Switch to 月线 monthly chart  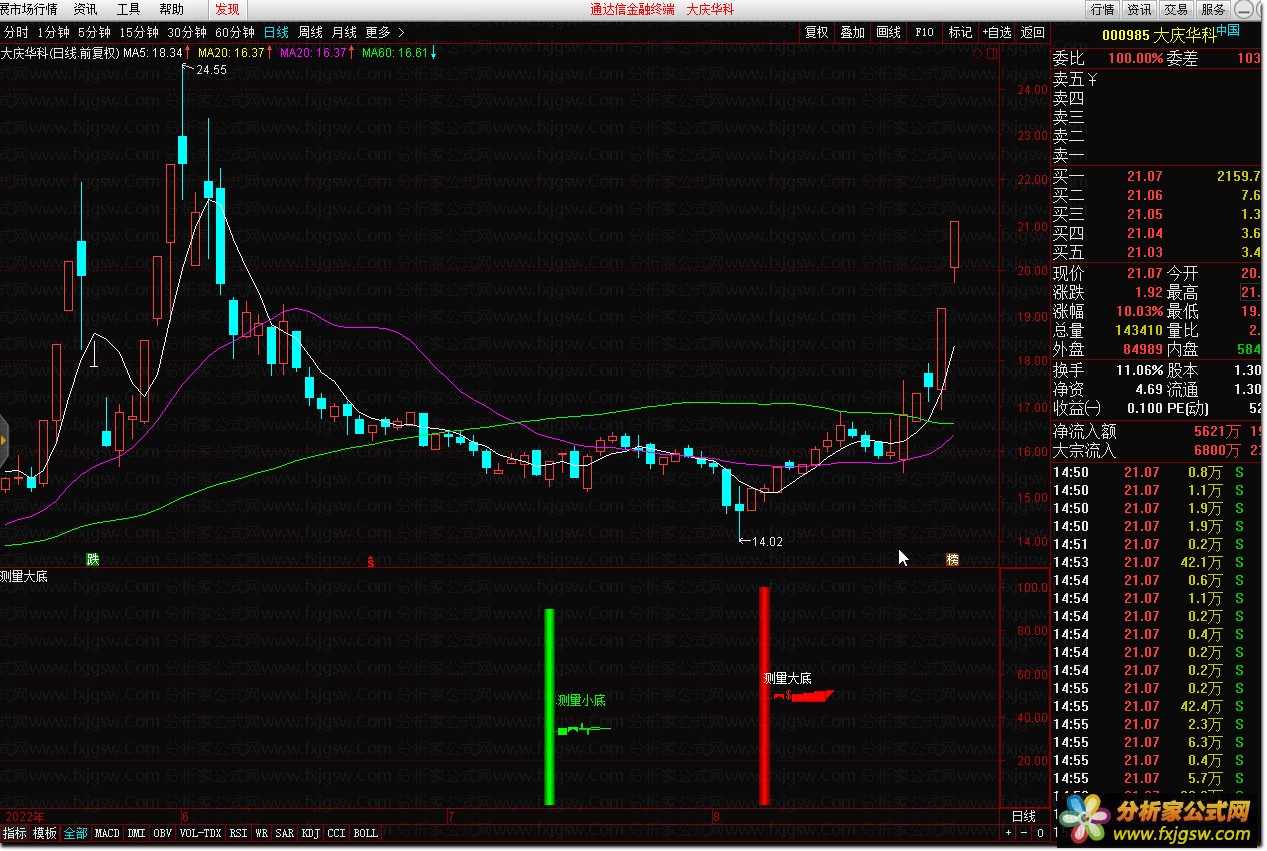(344, 32)
